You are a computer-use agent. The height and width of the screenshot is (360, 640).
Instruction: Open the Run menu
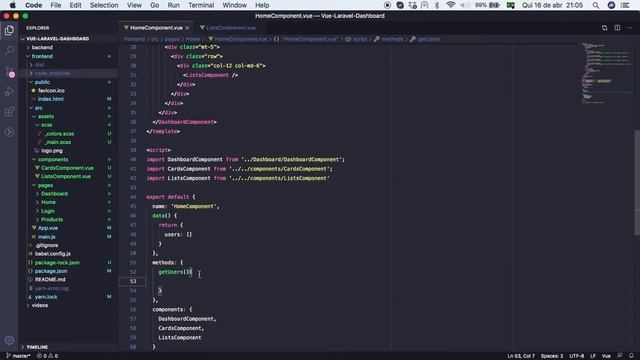(173, 5)
